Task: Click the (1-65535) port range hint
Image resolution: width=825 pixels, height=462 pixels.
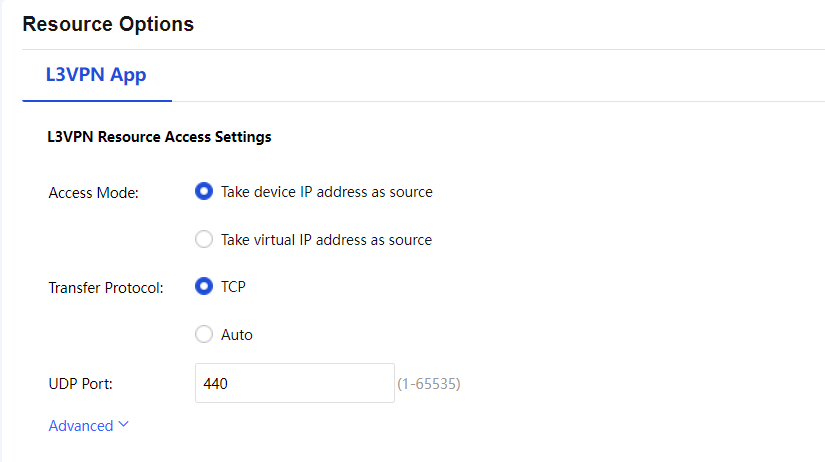Action: click(429, 383)
